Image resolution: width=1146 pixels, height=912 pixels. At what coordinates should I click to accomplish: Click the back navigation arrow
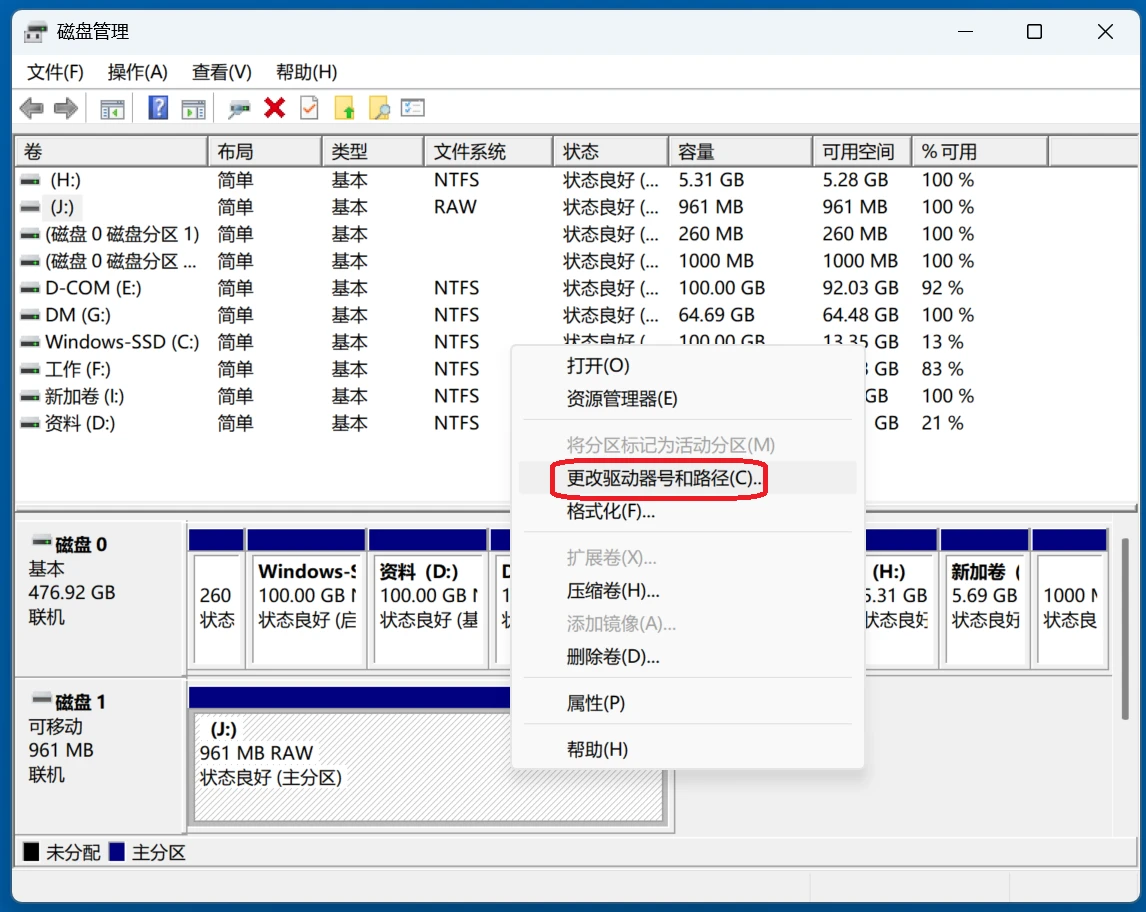pyautogui.click(x=31, y=108)
